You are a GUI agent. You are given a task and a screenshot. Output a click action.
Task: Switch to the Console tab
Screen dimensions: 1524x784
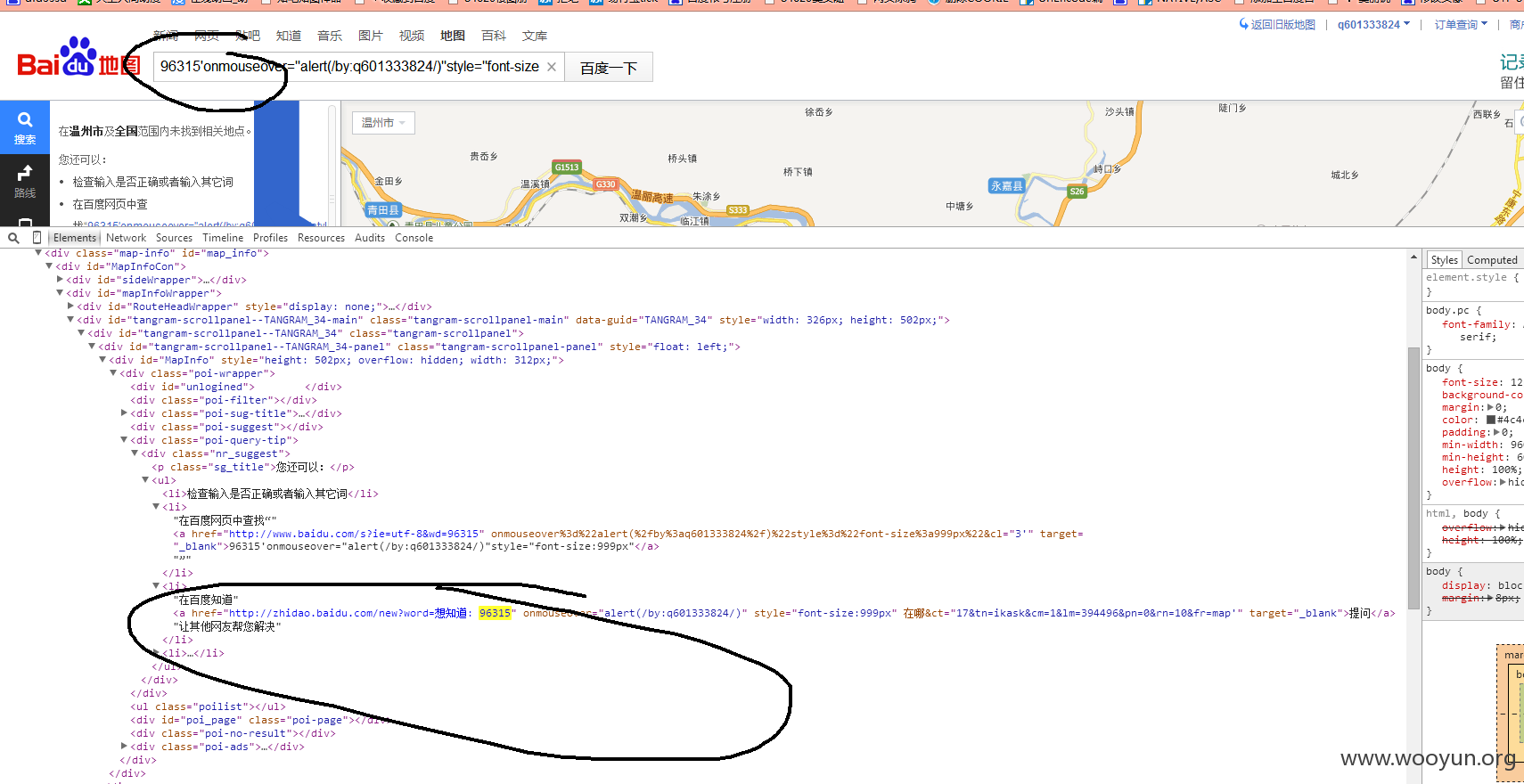point(414,238)
